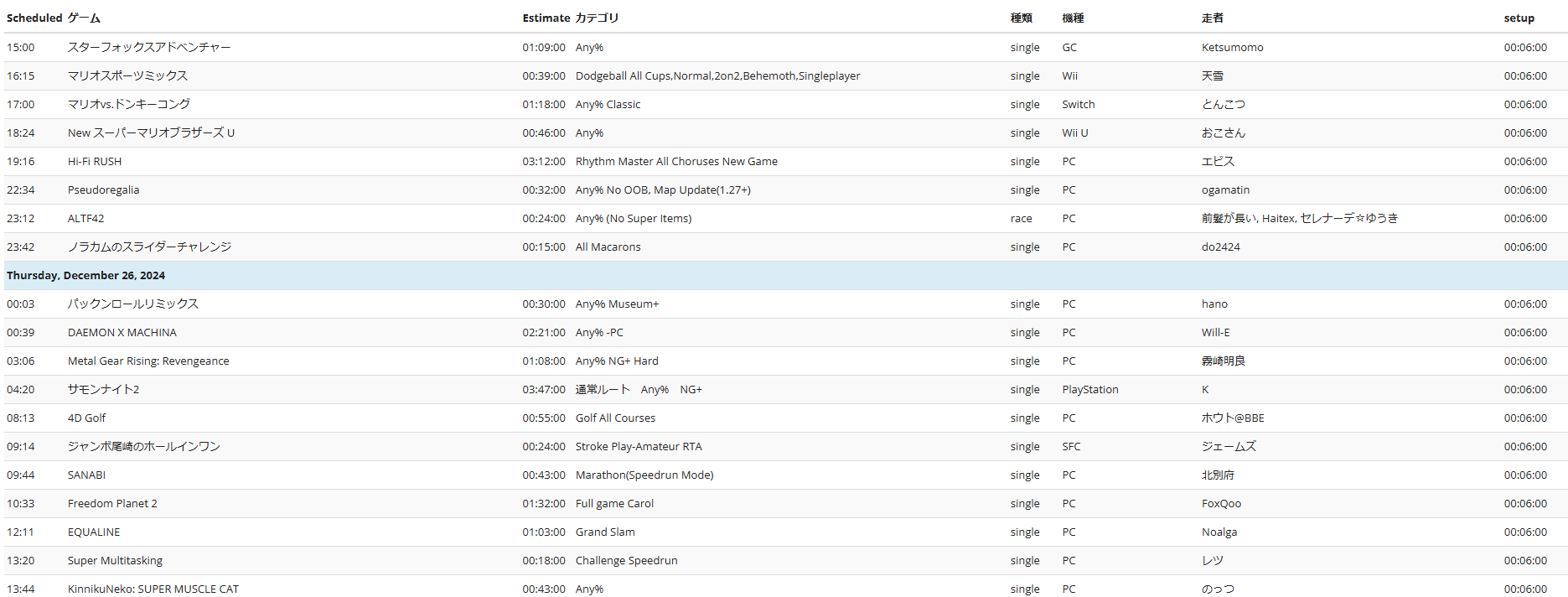
Task: Click Any% No OOB, Map Update(1.27+) category
Action: coord(664,190)
